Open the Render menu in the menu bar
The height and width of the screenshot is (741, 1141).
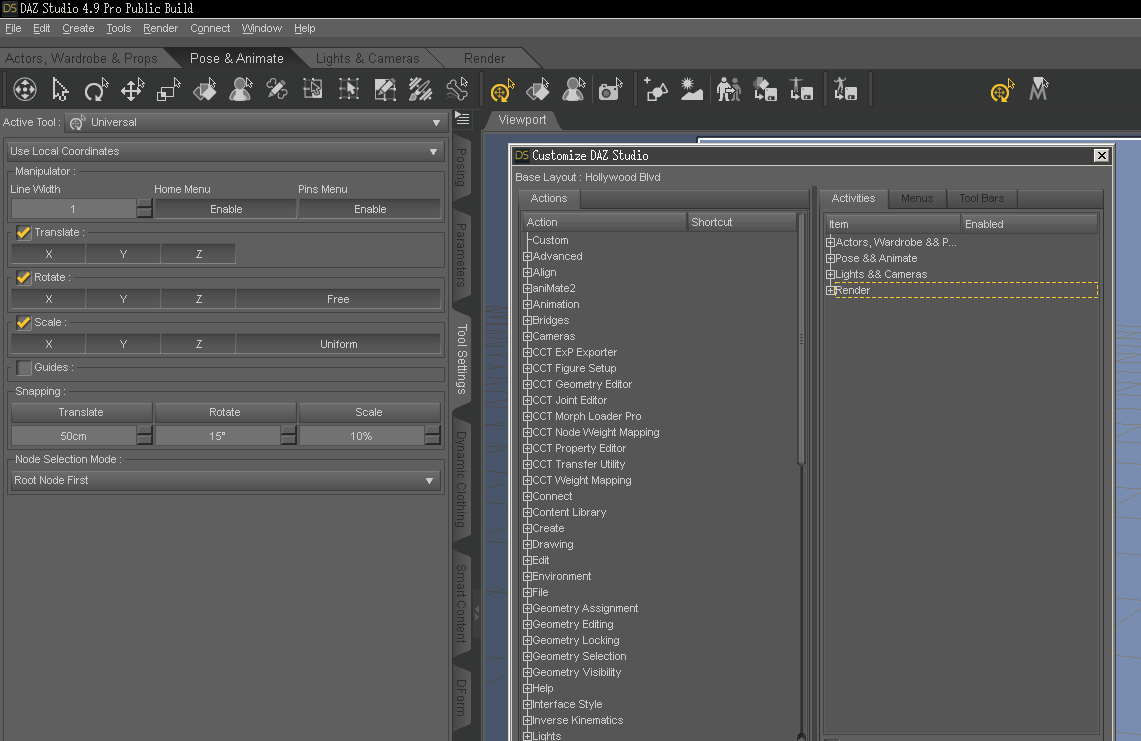pos(160,28)
